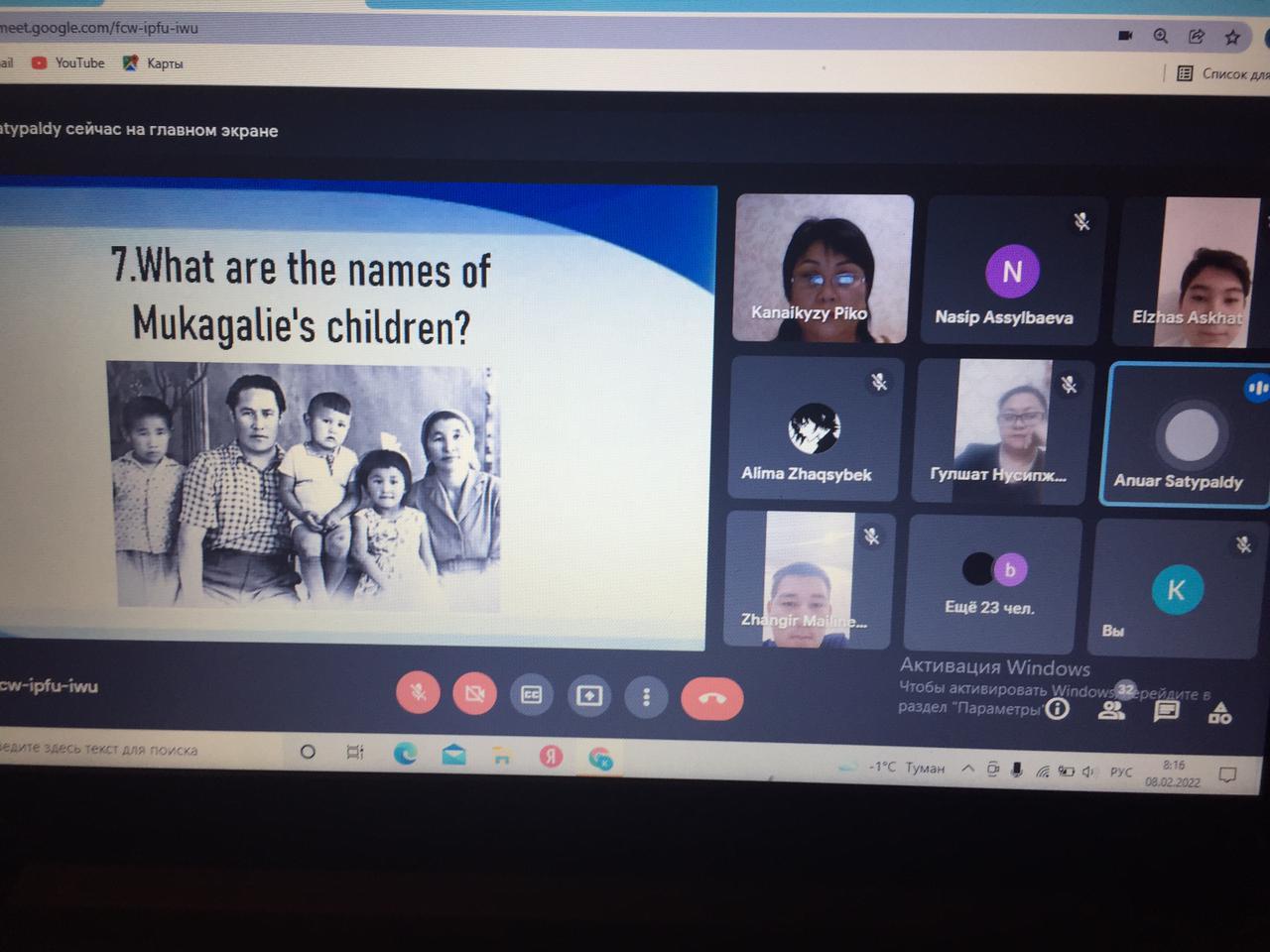Click the zoom magnifier icon in address bar

[x=1160, y=36]
